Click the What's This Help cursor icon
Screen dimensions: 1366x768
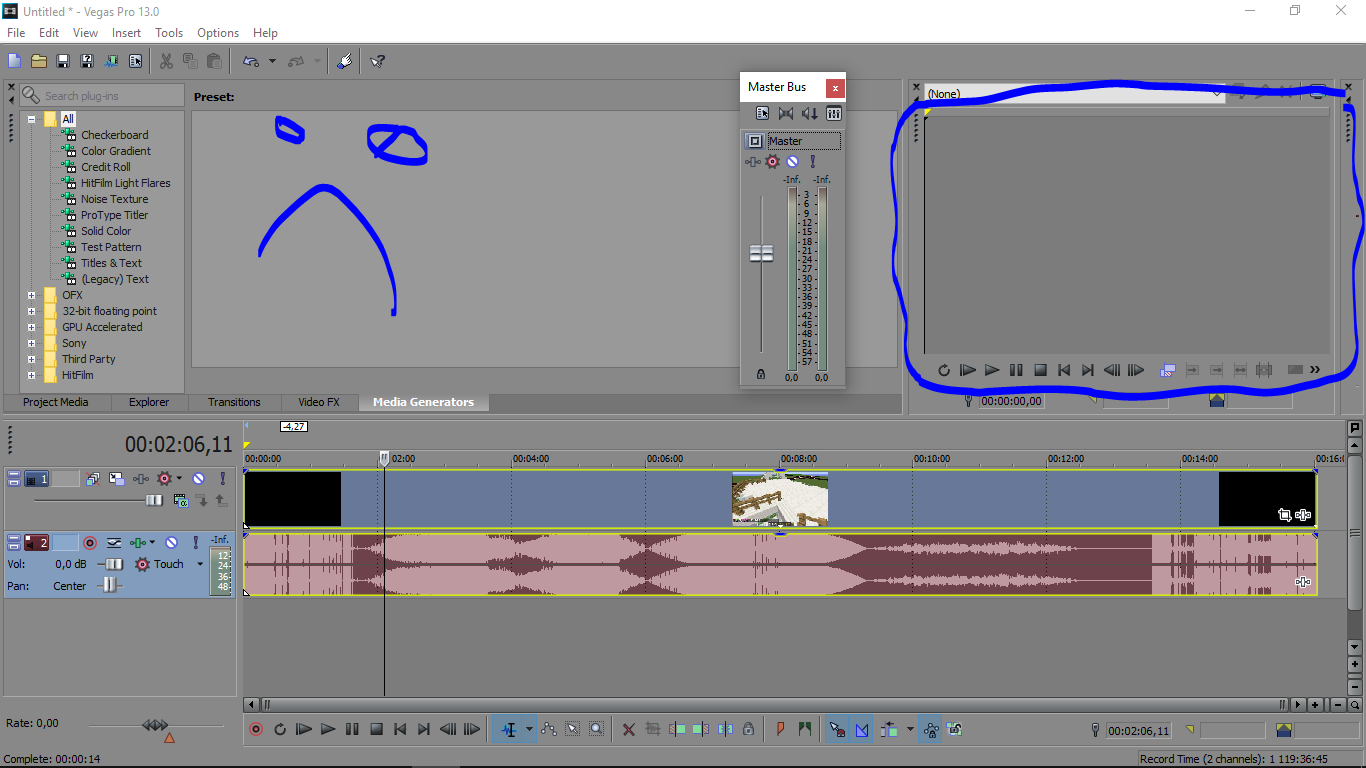(x=377, y=61)
